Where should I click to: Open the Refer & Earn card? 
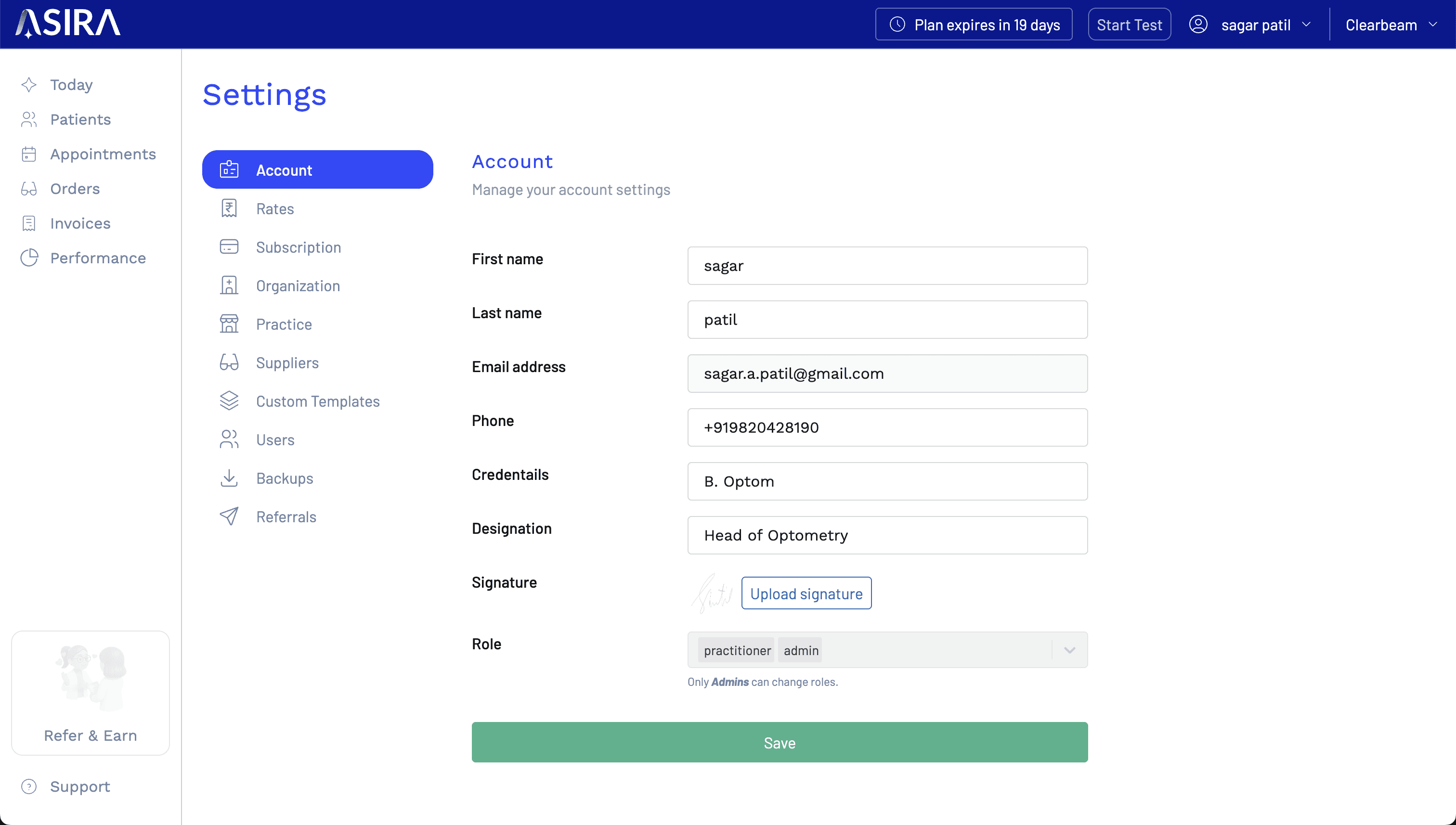pyautogui.click(x=91, y=693)
